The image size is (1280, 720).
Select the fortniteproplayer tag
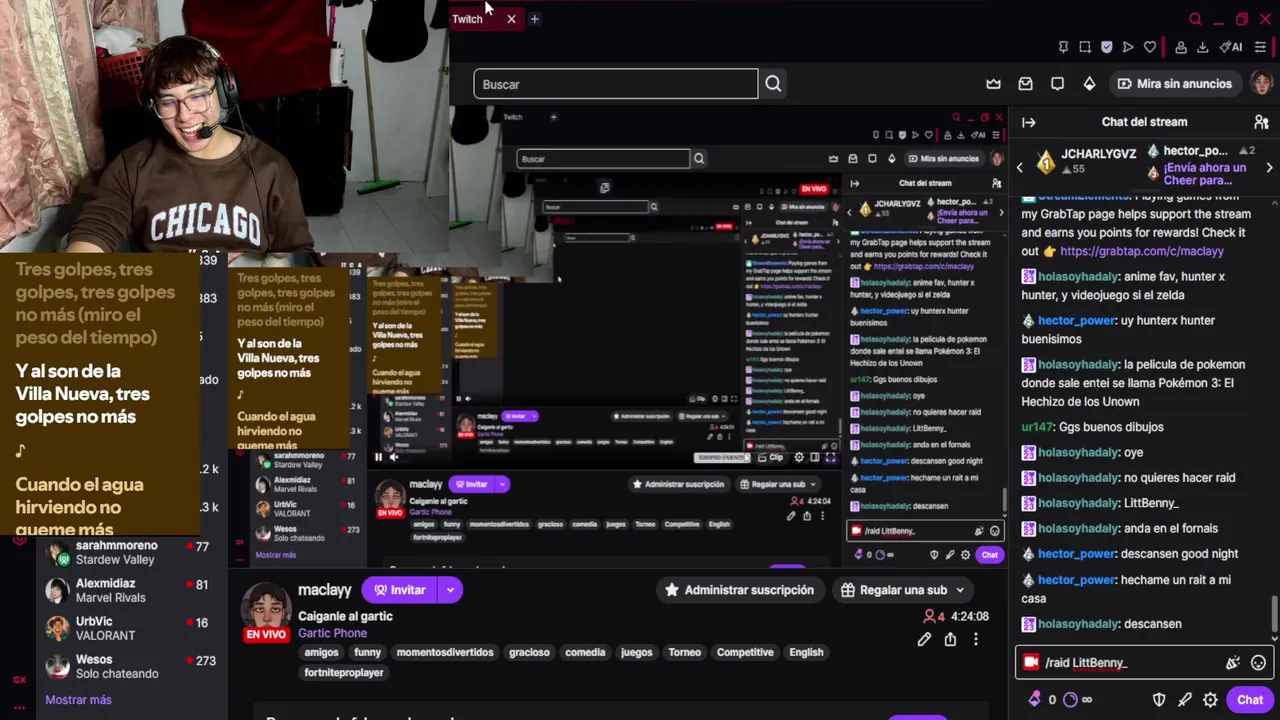point(343,673)
